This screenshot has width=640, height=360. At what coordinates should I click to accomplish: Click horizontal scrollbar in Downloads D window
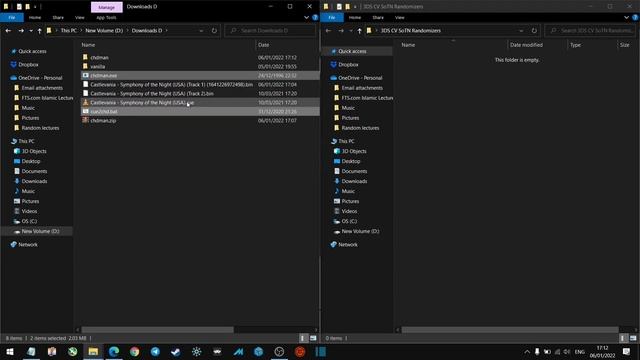[x=157, y=329]
